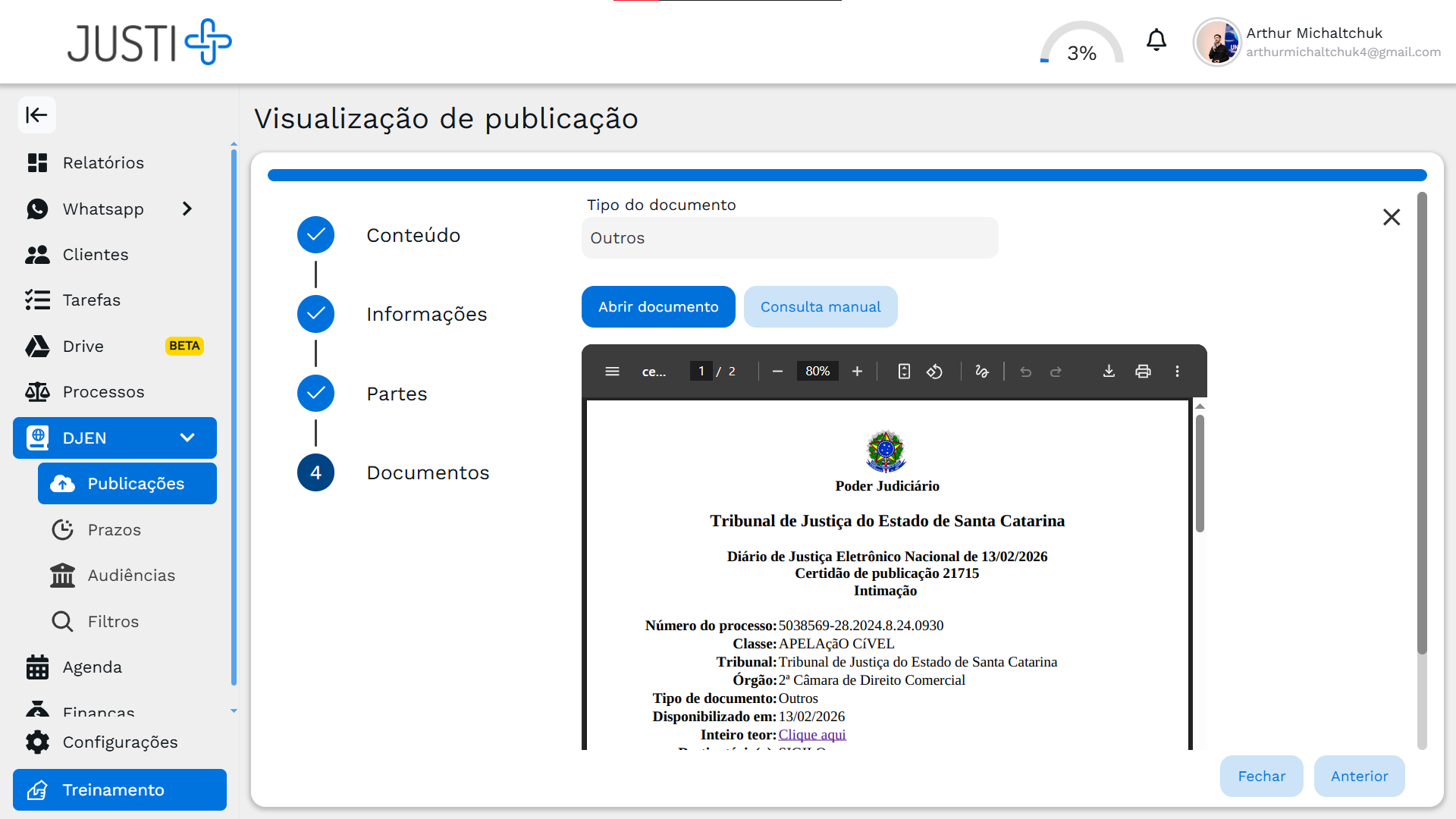Print the certidão document
1456x819 pixels.
click(1144, 372)
